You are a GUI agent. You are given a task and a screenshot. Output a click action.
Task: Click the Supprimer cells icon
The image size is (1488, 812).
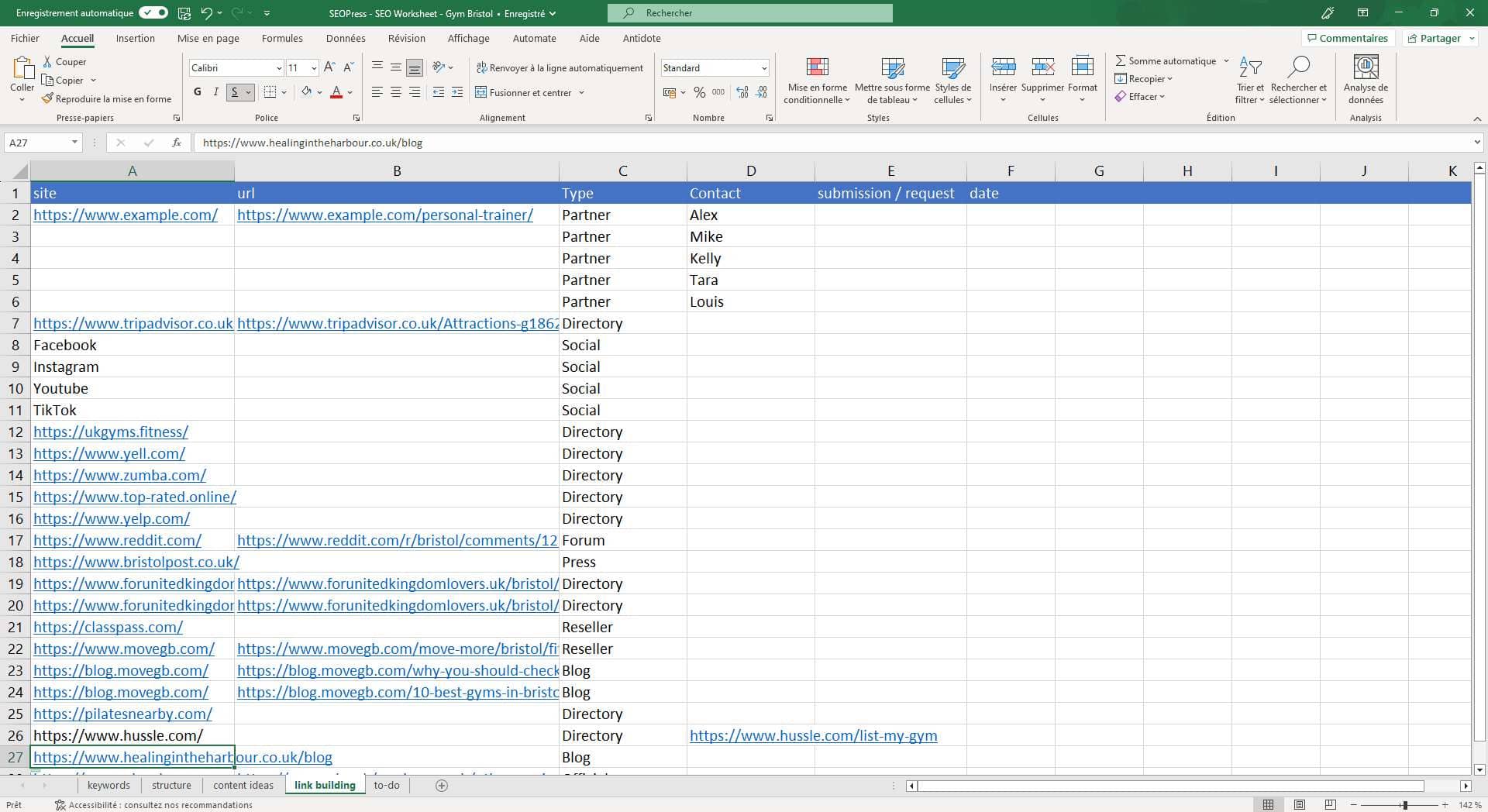1042,67
